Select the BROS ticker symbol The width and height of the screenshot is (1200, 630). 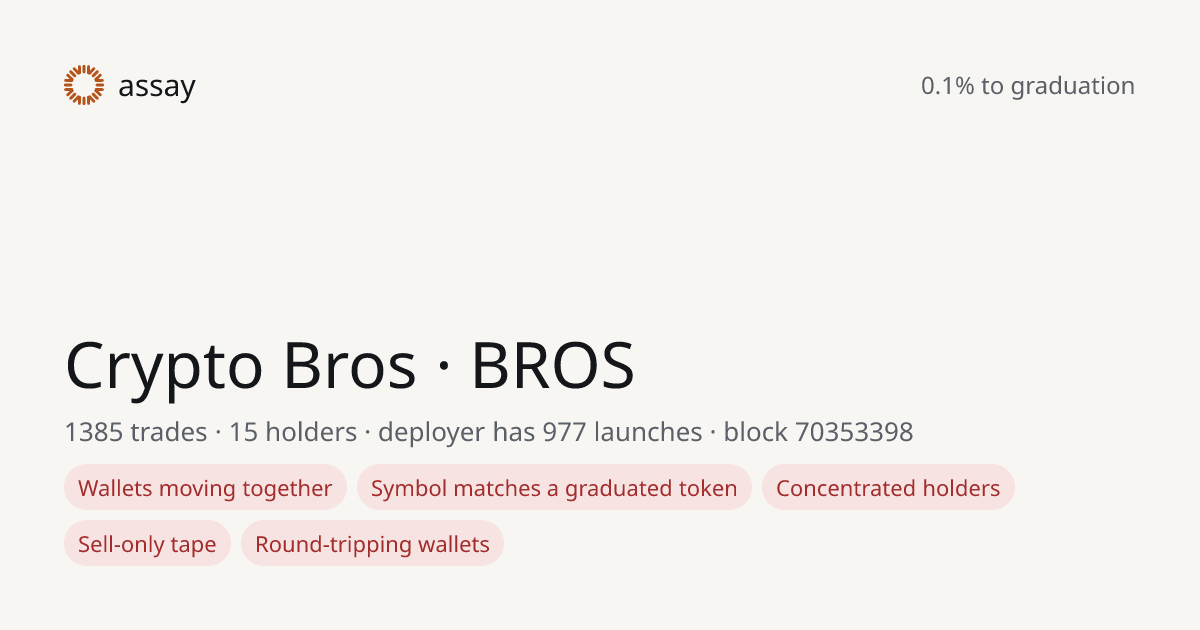click(553, 365)
